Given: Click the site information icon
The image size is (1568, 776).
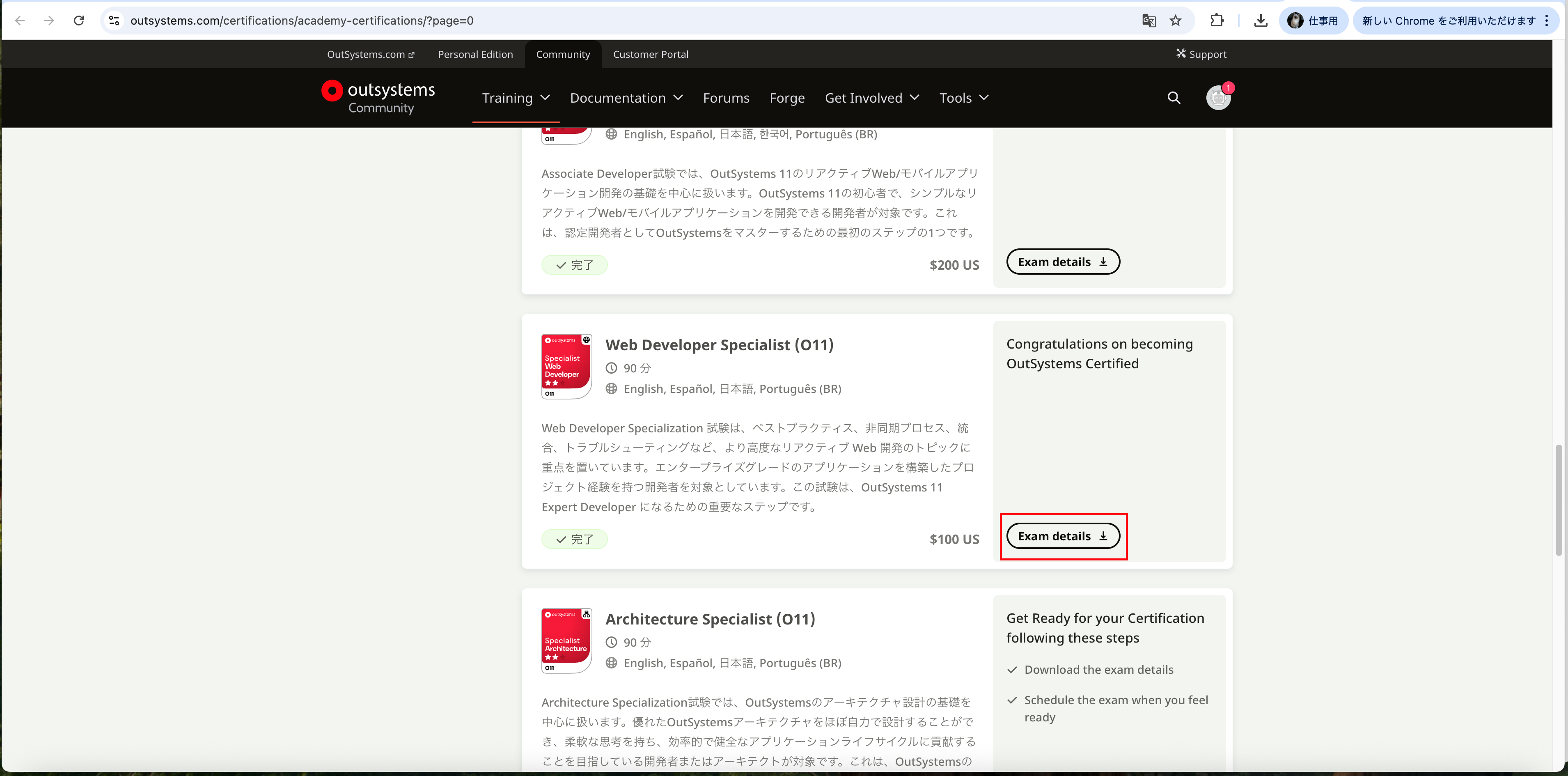Looking at the screenshot, I should tap(114, 21).
